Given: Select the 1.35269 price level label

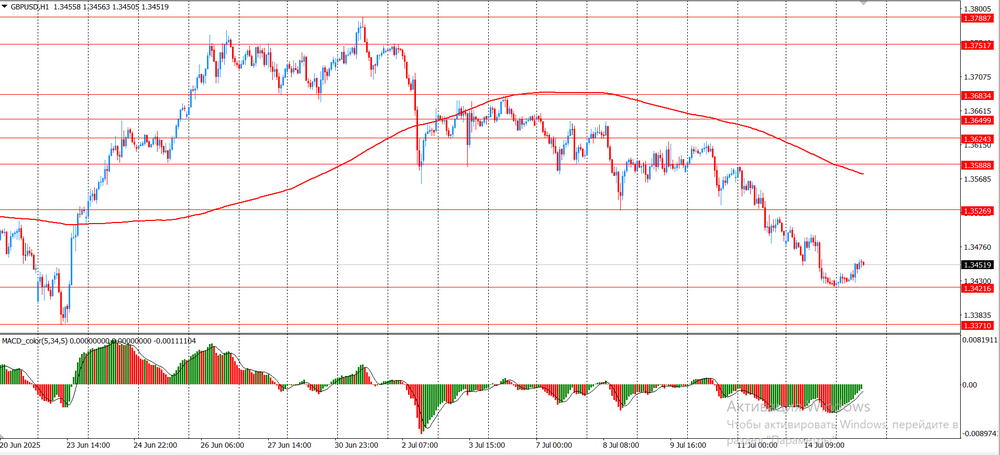Looking at the screenshot, I should (976, 211).
